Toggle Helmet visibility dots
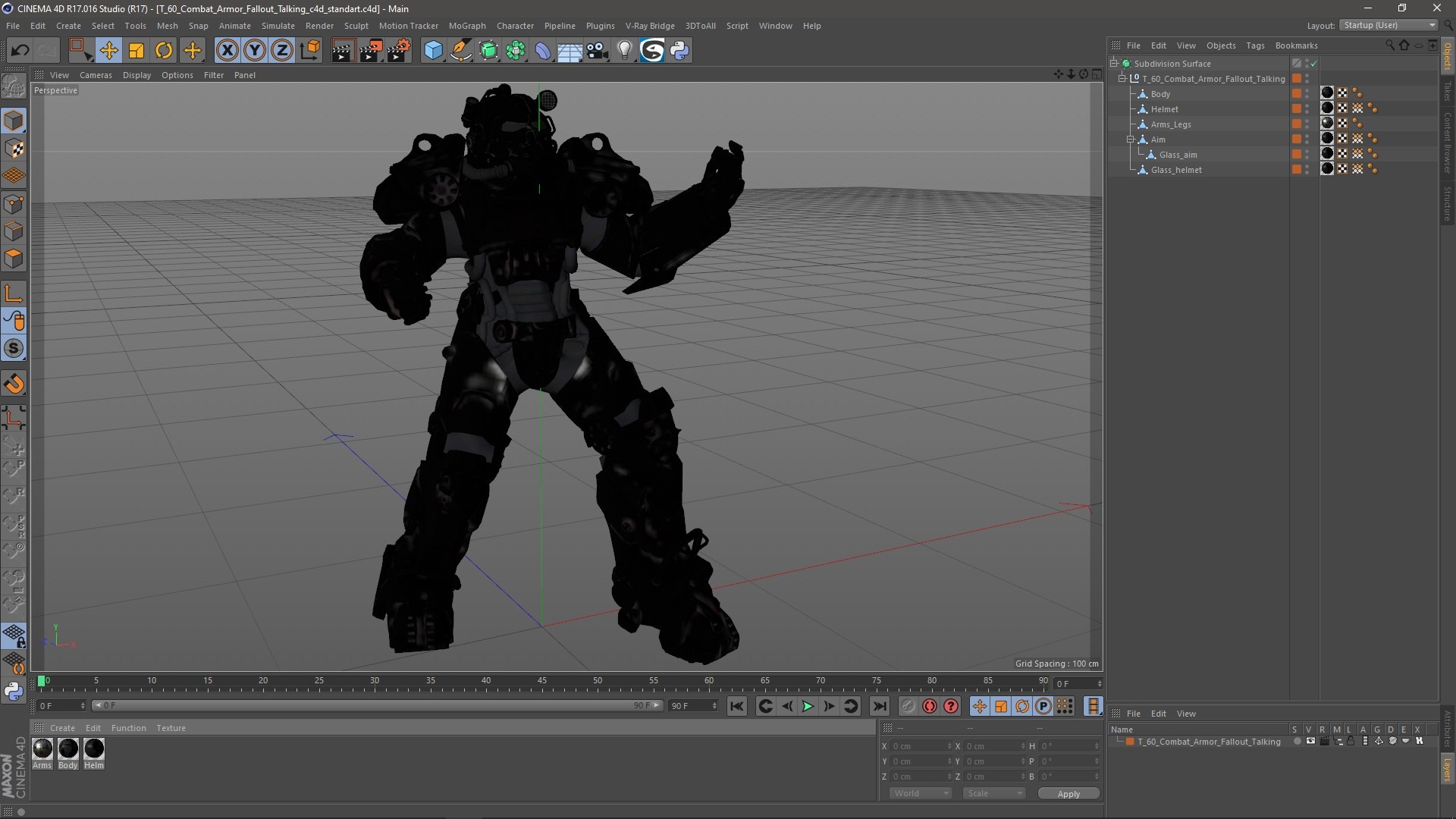1456x819 pixels. point(1307,109)
